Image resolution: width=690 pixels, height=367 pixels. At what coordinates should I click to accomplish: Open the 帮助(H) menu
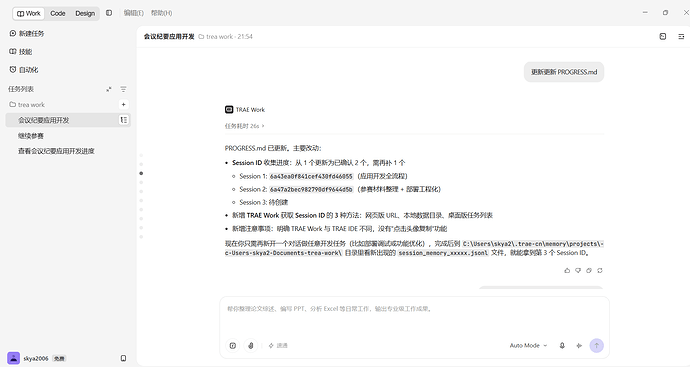(x=161, y=13)
